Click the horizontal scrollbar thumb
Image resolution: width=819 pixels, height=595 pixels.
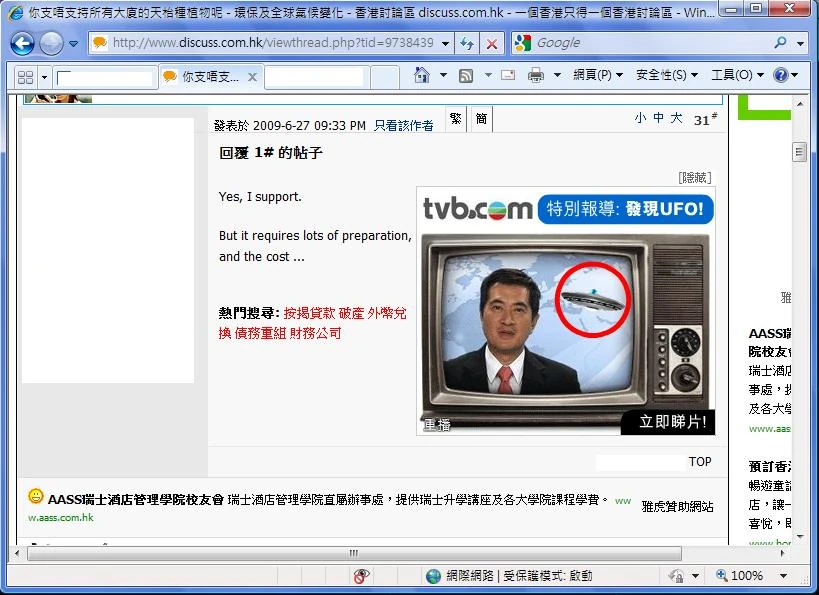354,553
